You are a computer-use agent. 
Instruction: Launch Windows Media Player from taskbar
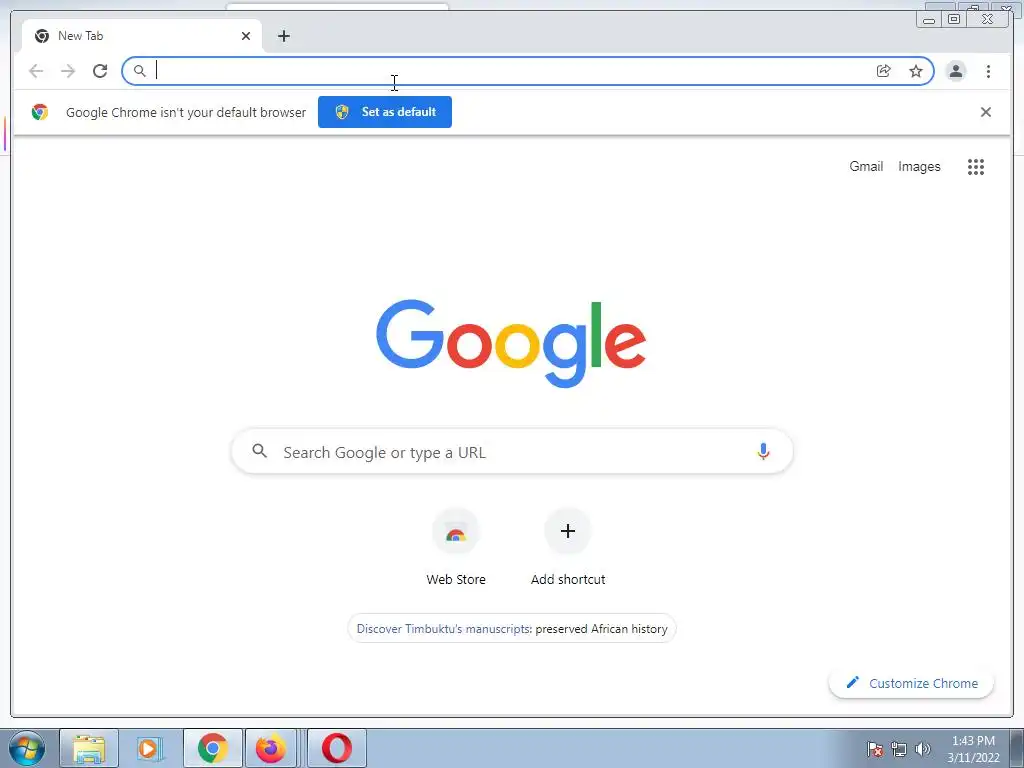(149, 748)
